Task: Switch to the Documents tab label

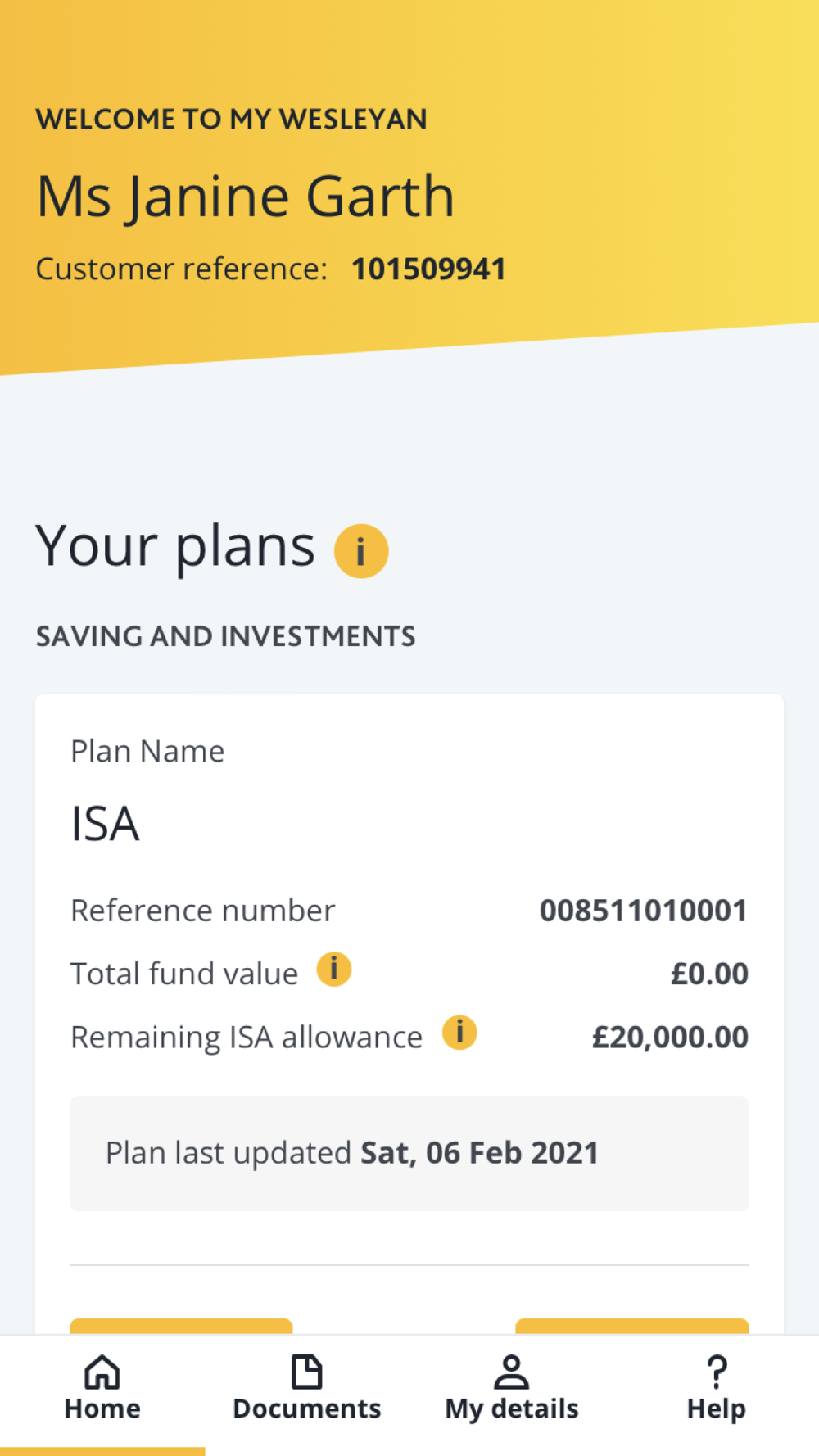Action: 307,1409
